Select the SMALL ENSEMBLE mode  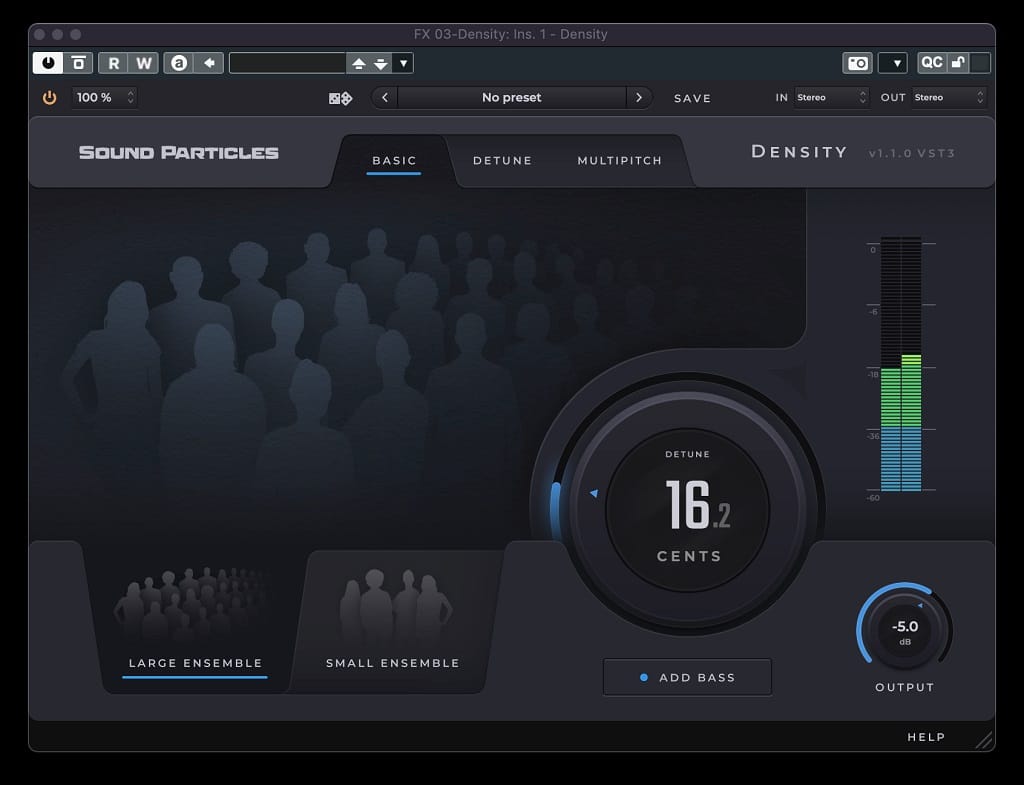(393, 620)
